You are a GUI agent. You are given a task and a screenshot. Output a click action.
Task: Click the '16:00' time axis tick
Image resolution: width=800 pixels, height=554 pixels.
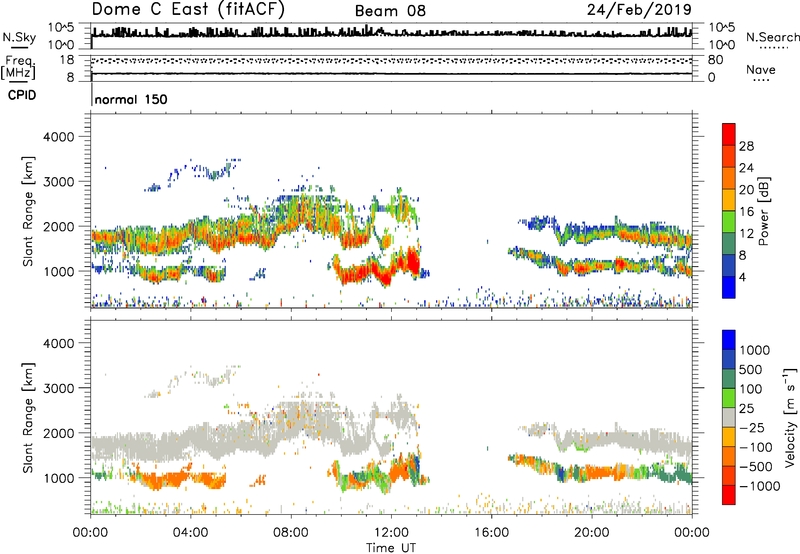tap(491, 533)
